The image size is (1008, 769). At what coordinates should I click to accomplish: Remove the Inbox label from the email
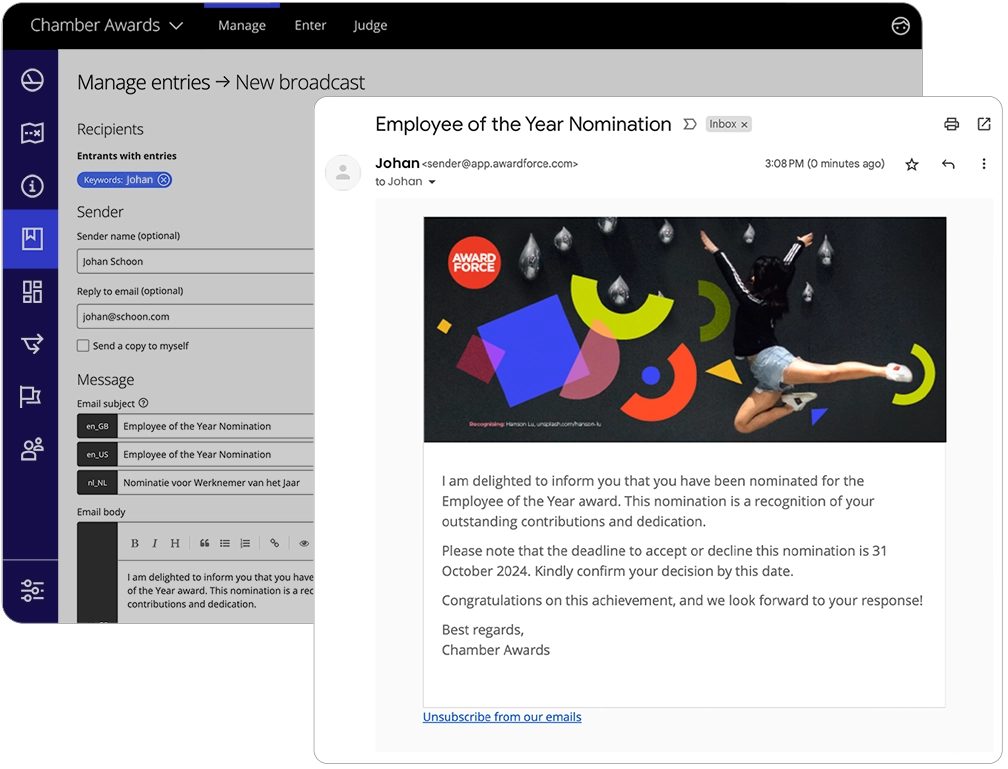click(744, 124)
